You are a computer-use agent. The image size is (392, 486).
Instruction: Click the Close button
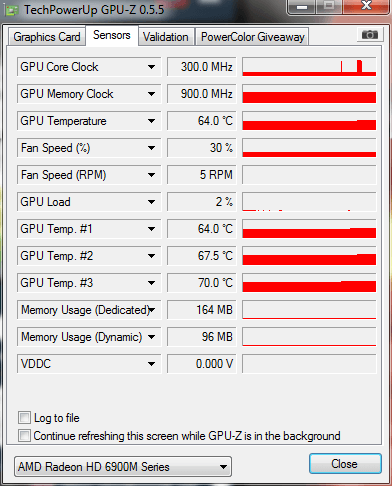[345, 464]
